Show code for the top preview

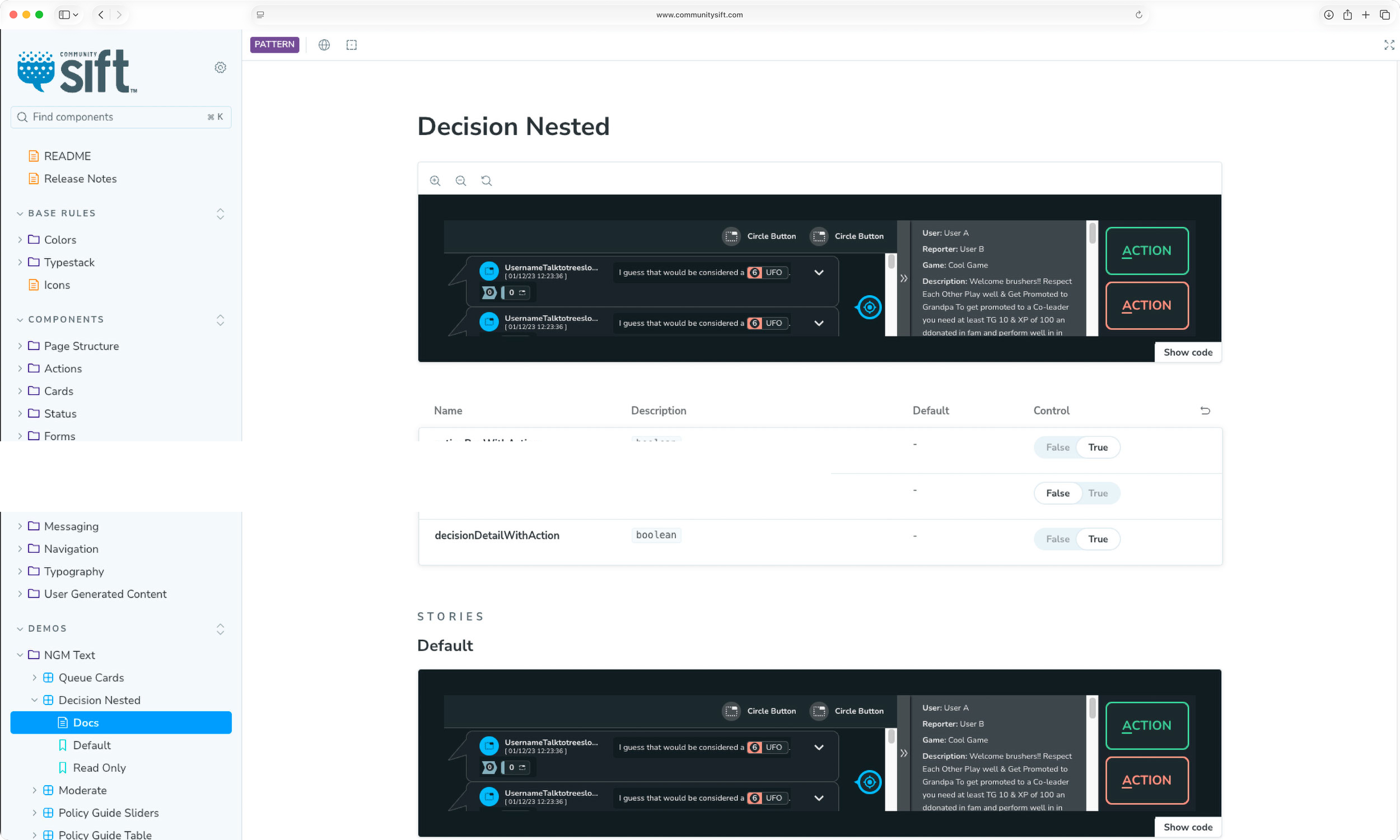point(1187,352)
